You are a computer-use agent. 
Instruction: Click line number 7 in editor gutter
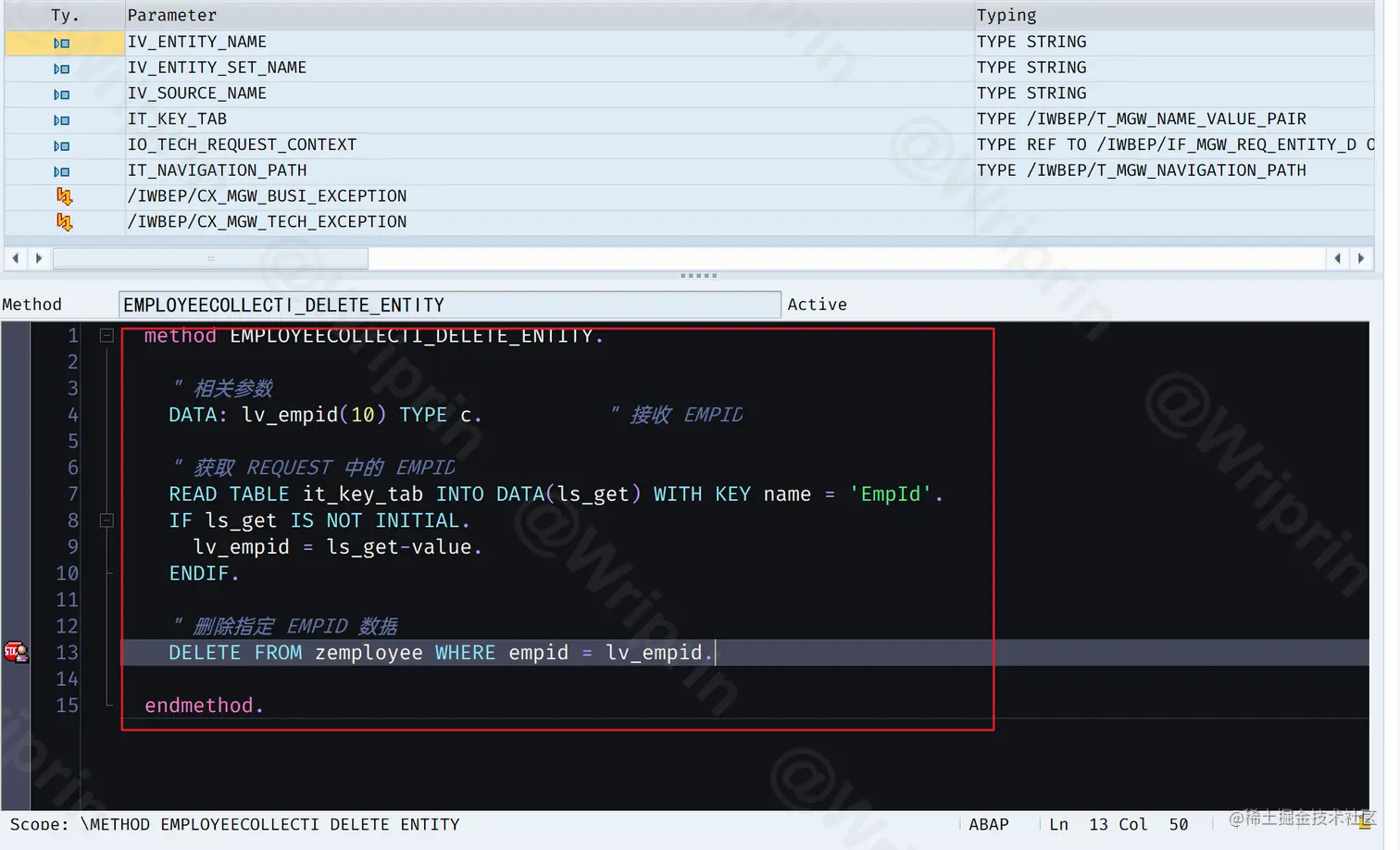pyautogui.click(x=72, y=494)
